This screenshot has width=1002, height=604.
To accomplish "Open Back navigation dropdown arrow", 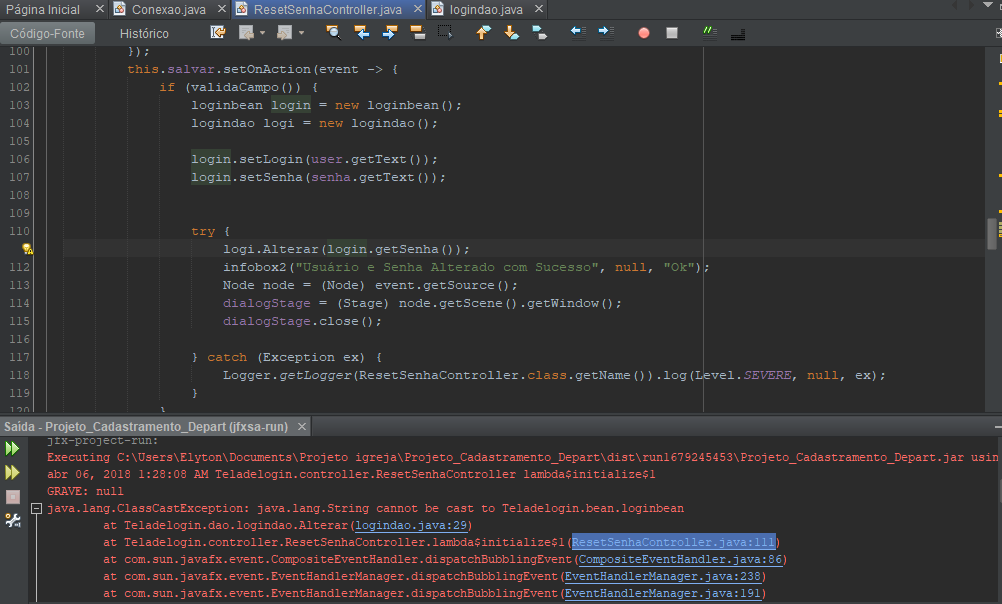I will click(263, 33).
